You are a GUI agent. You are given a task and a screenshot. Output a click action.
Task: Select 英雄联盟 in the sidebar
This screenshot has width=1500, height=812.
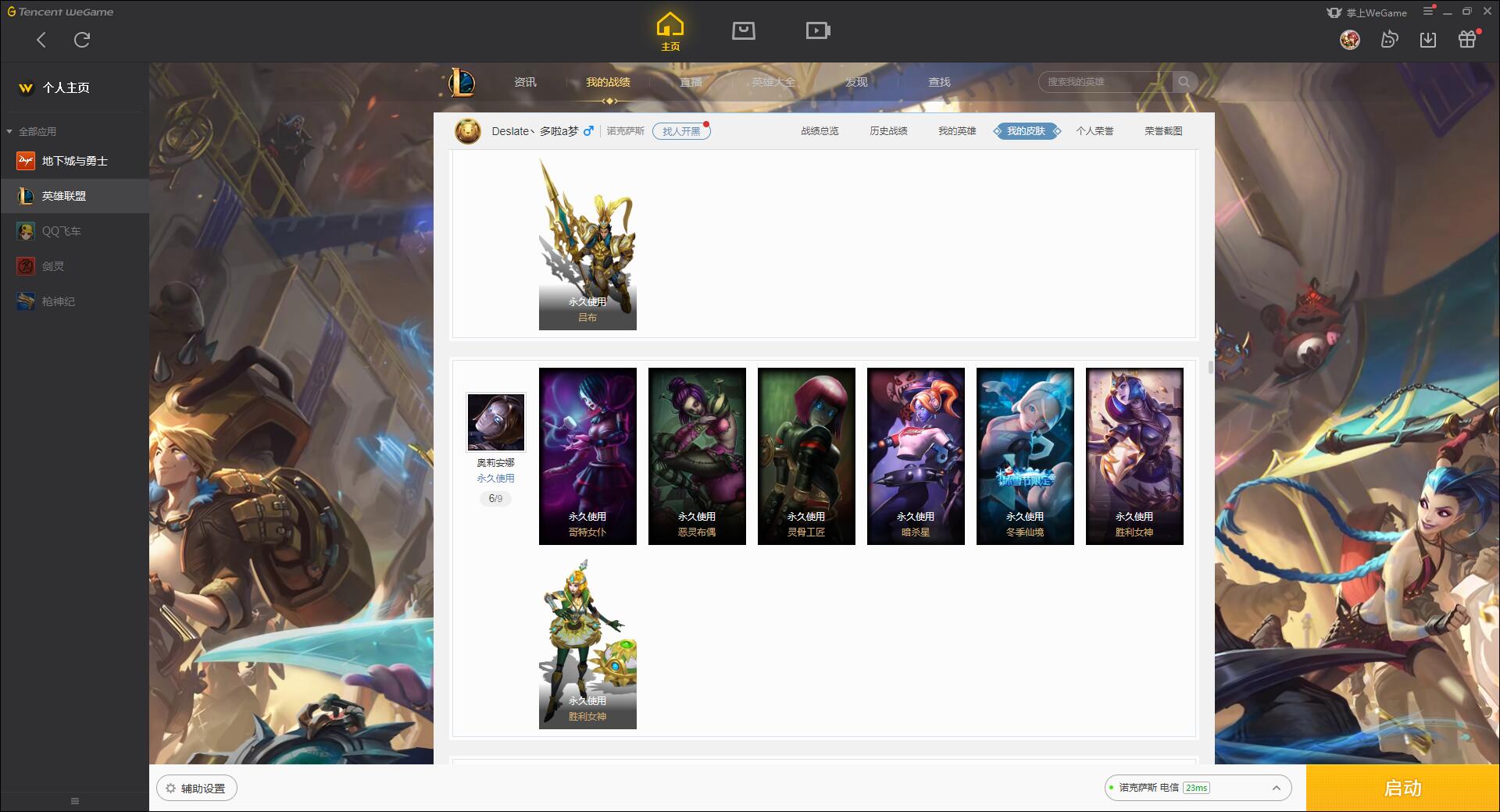[74, 196]
